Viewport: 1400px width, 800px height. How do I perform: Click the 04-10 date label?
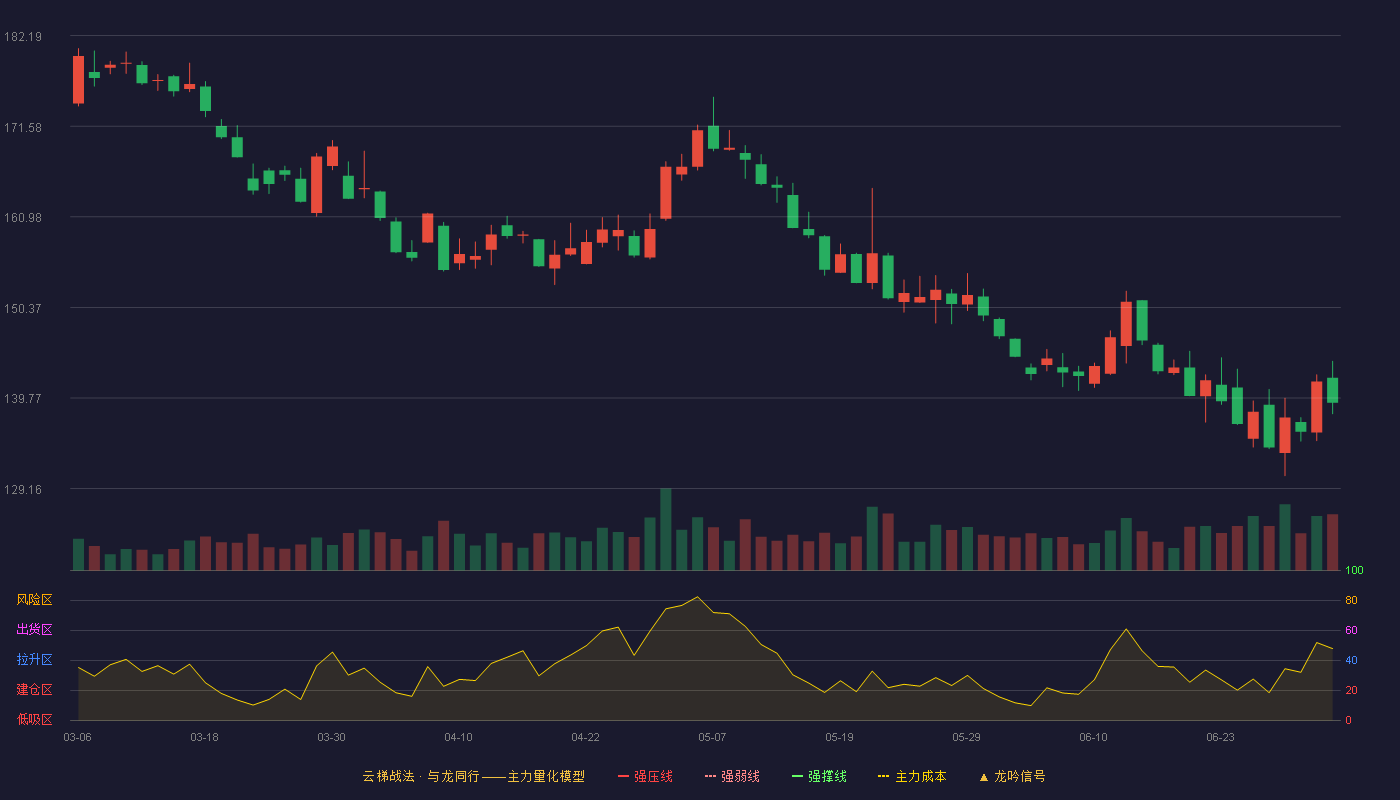[458, 737]
